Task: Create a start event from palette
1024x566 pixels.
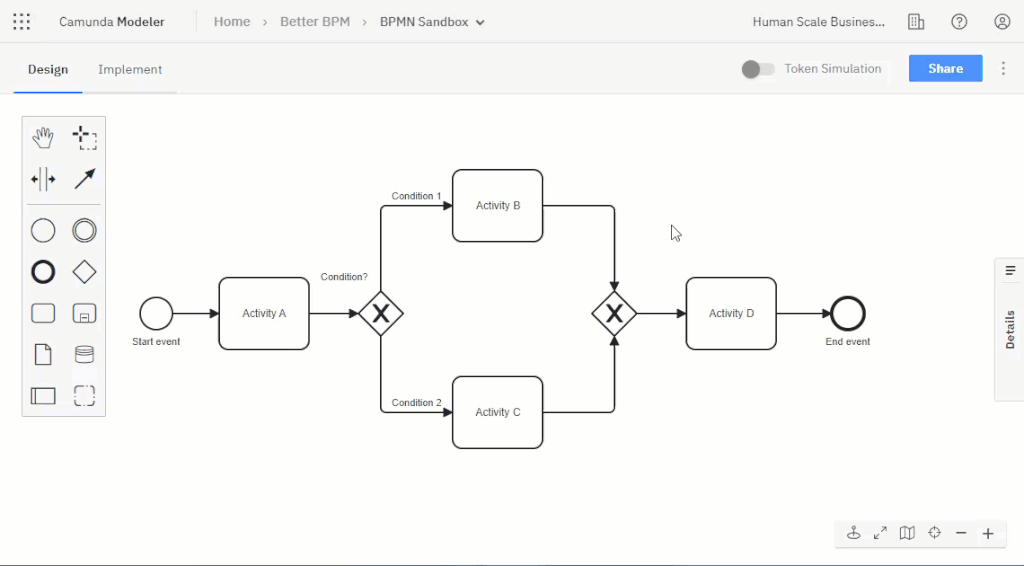Action: [43, 231]
